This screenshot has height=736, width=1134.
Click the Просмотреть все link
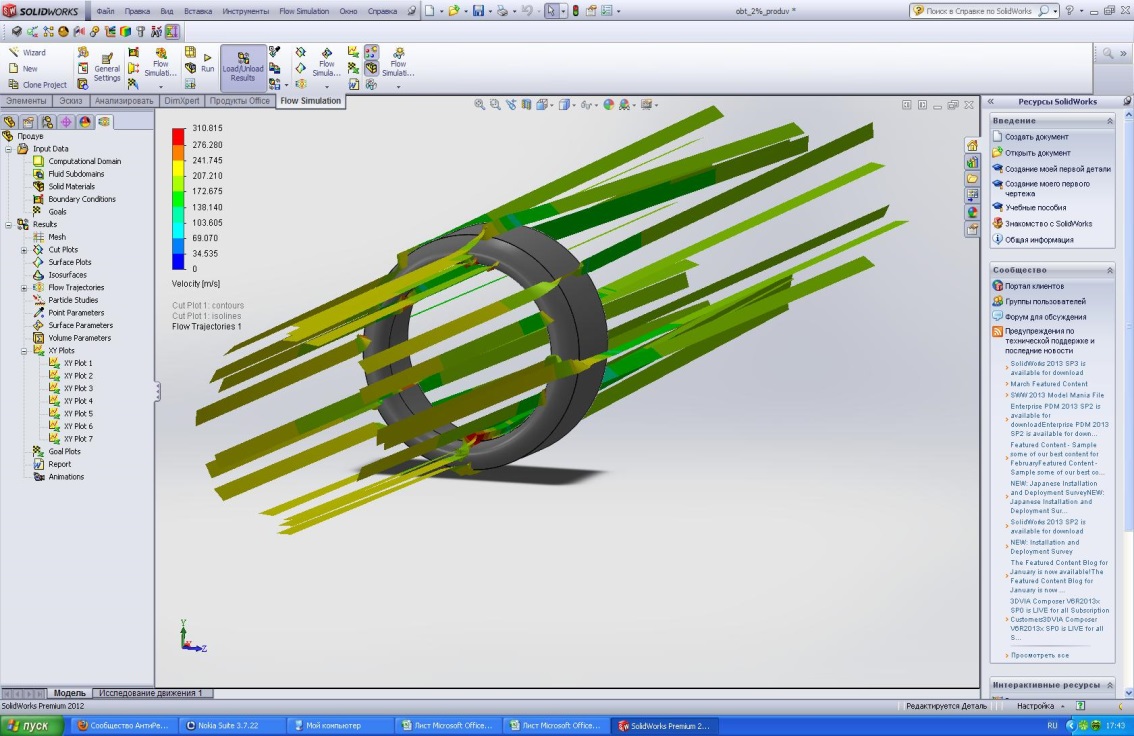pyautogui.click(x=1039, y=655)
